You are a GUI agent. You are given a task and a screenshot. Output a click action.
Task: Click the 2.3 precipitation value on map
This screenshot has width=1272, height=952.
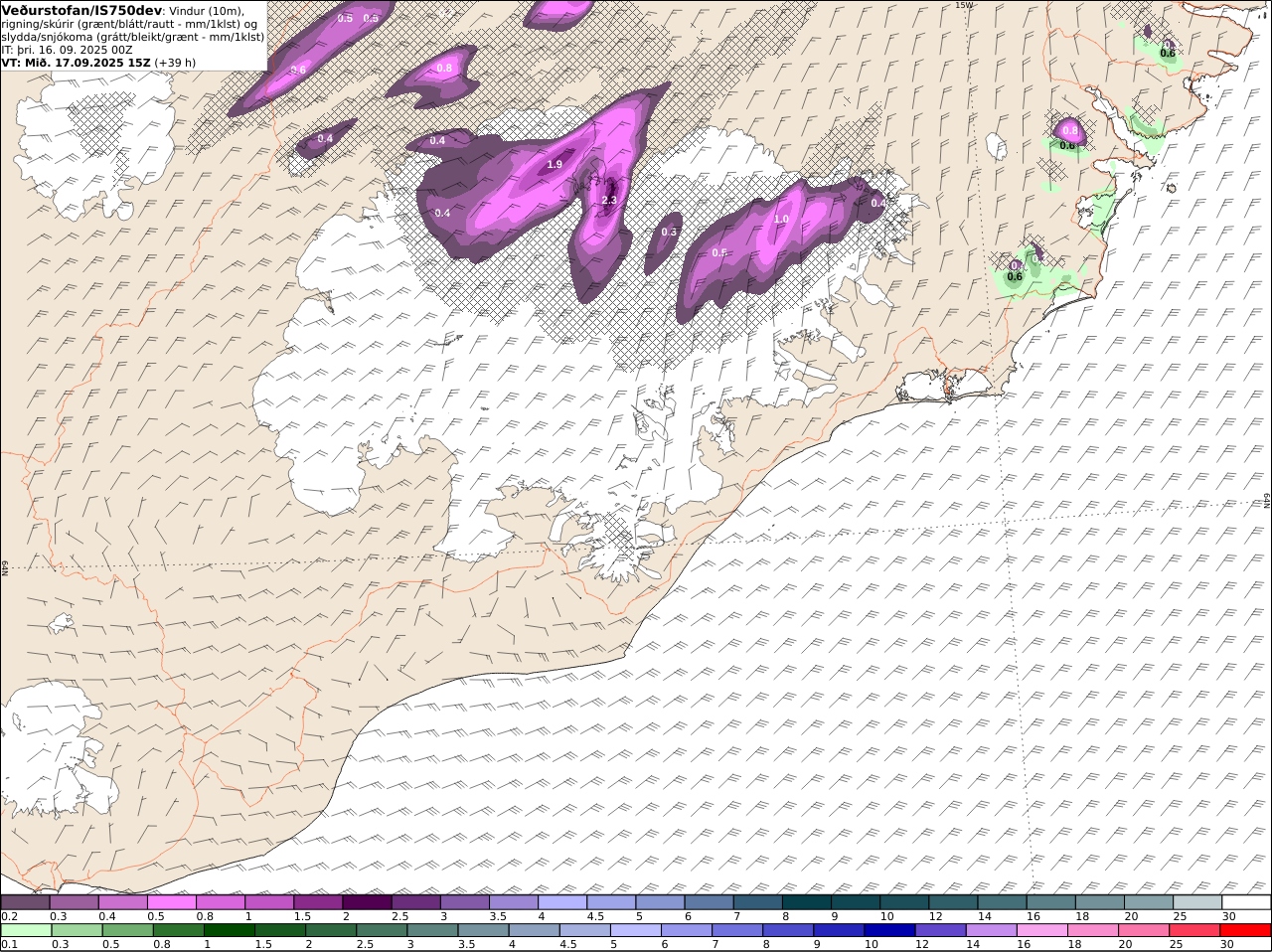pos(610,200)
